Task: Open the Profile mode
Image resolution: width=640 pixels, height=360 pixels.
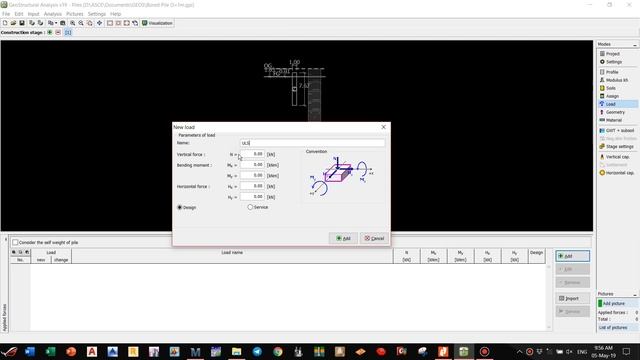Action: pyautogui.click(x=617, y=72)
